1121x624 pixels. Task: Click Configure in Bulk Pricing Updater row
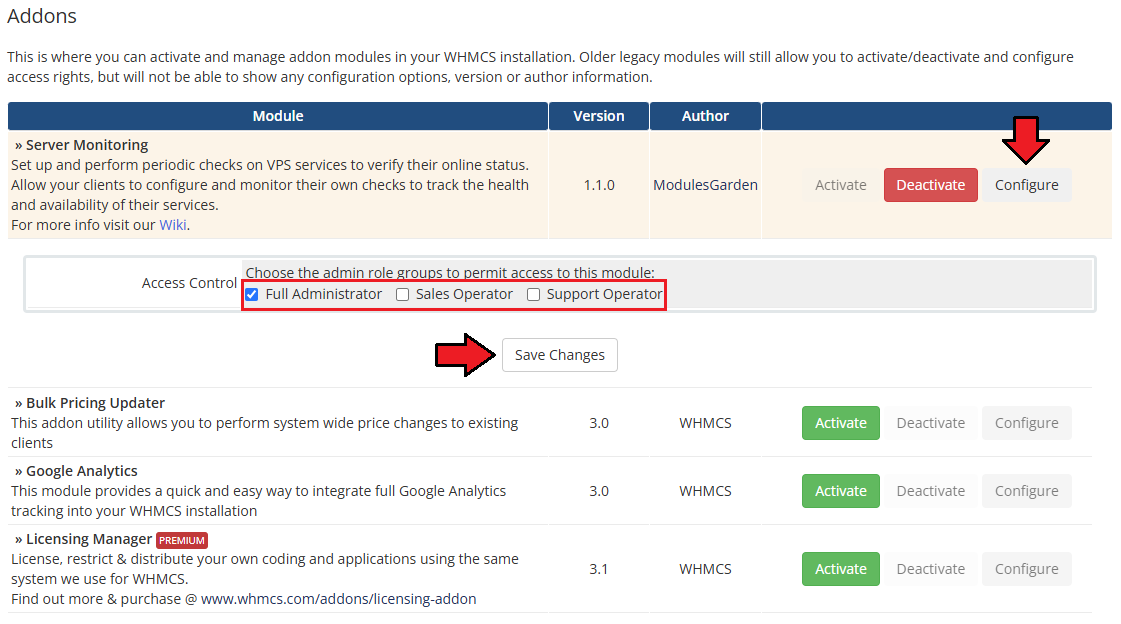pos(1027,423)
